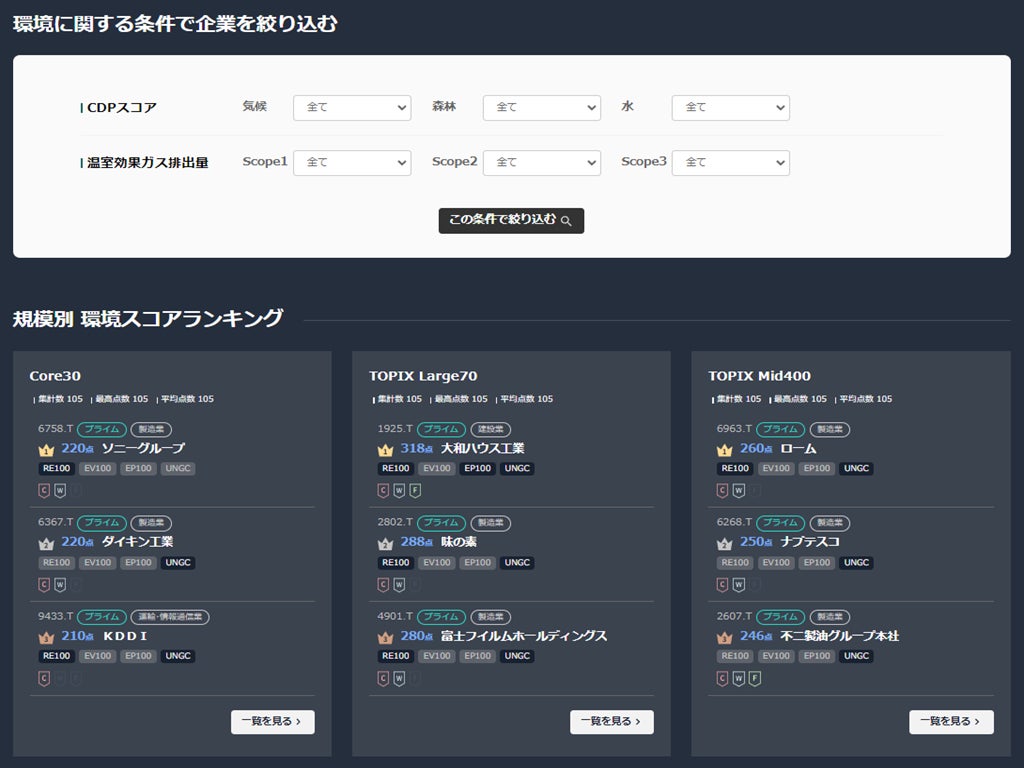Click the W water badge under ソニーグループ

(x=59, y=490)
